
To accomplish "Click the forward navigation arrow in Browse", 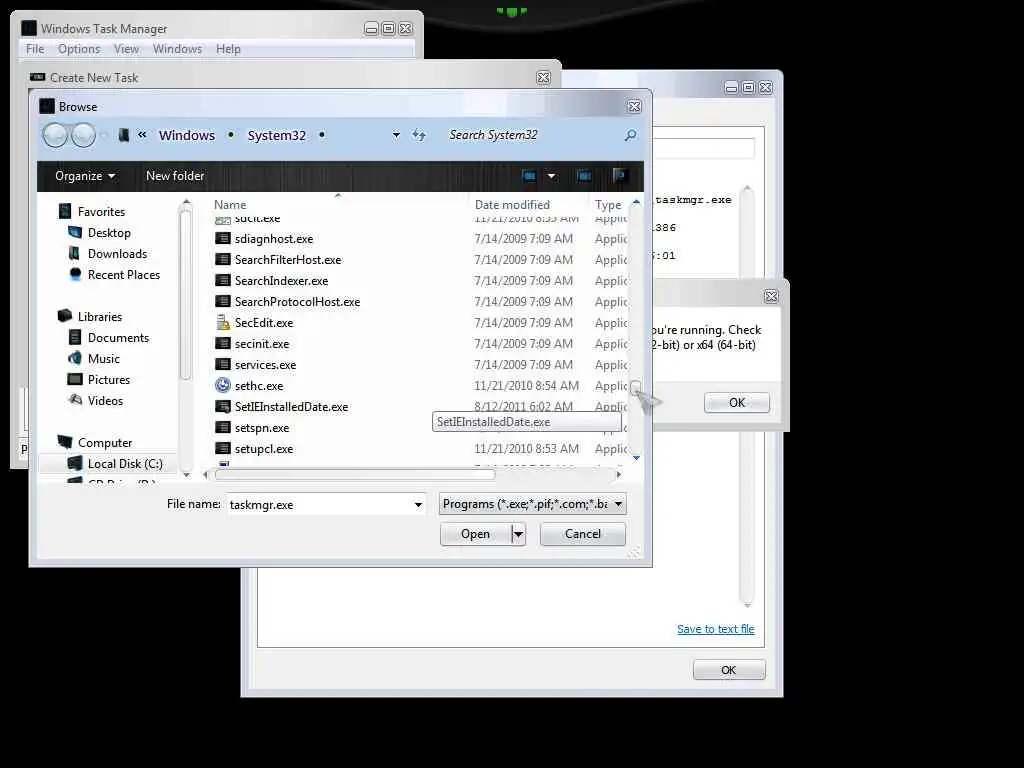I will pos(84,135).
